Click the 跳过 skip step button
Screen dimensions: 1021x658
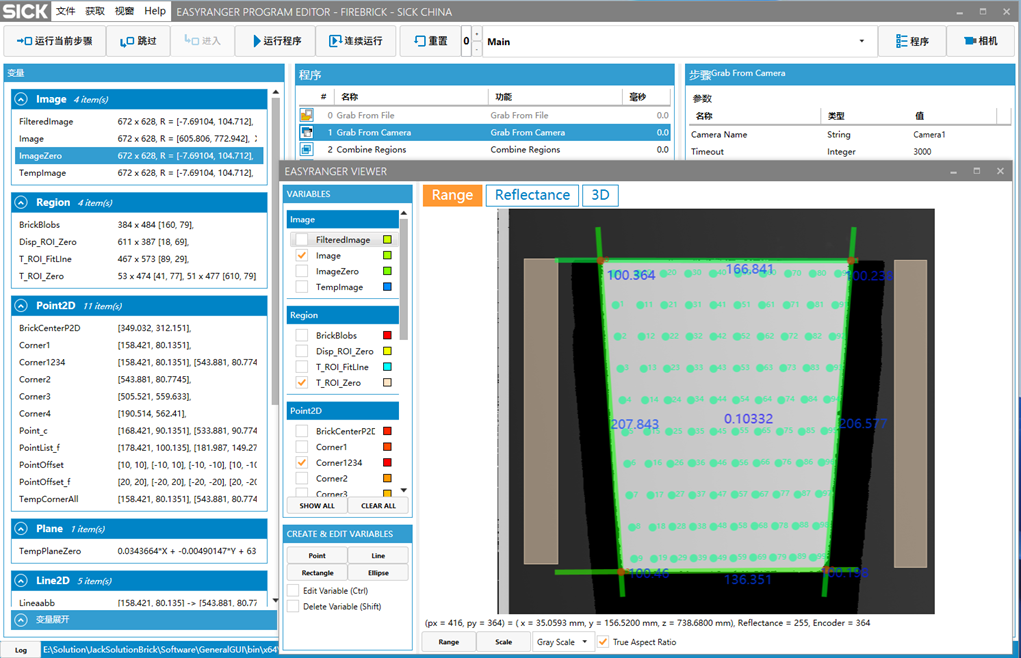click(x=138, y=41)
